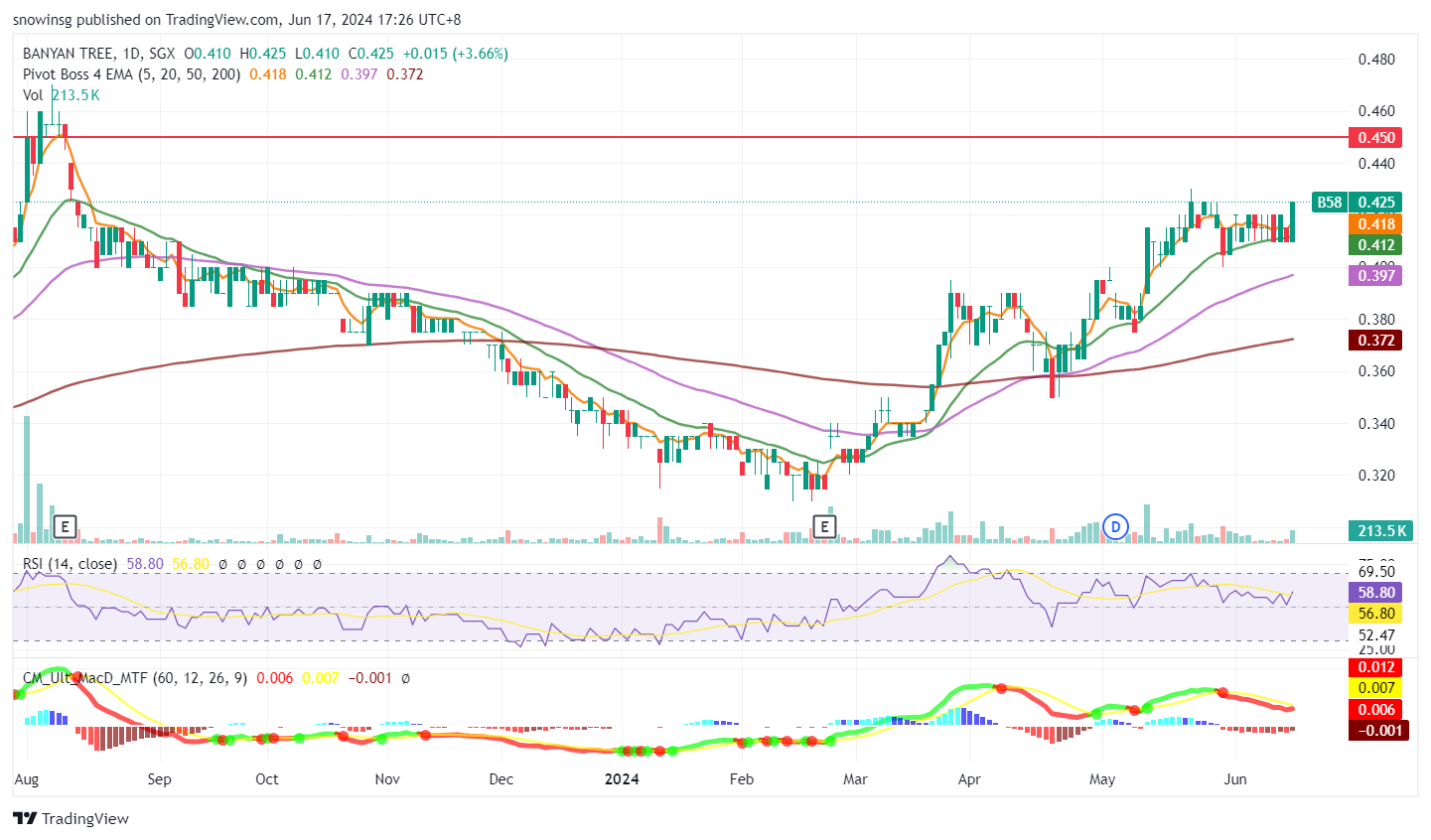Click the Aug label on time axis
Image resolution: width=1431 pixels, height=840 pixels.
(27, 779)
